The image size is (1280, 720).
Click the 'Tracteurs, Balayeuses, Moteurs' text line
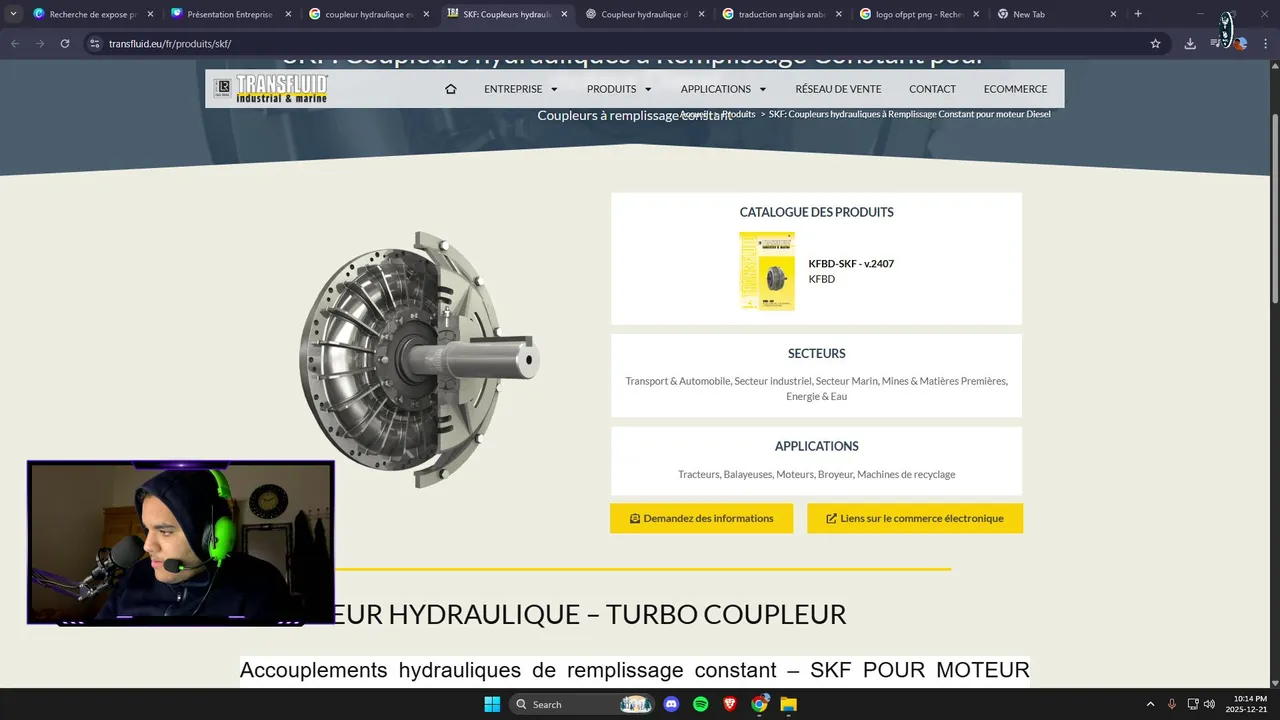tap(816, 474)
